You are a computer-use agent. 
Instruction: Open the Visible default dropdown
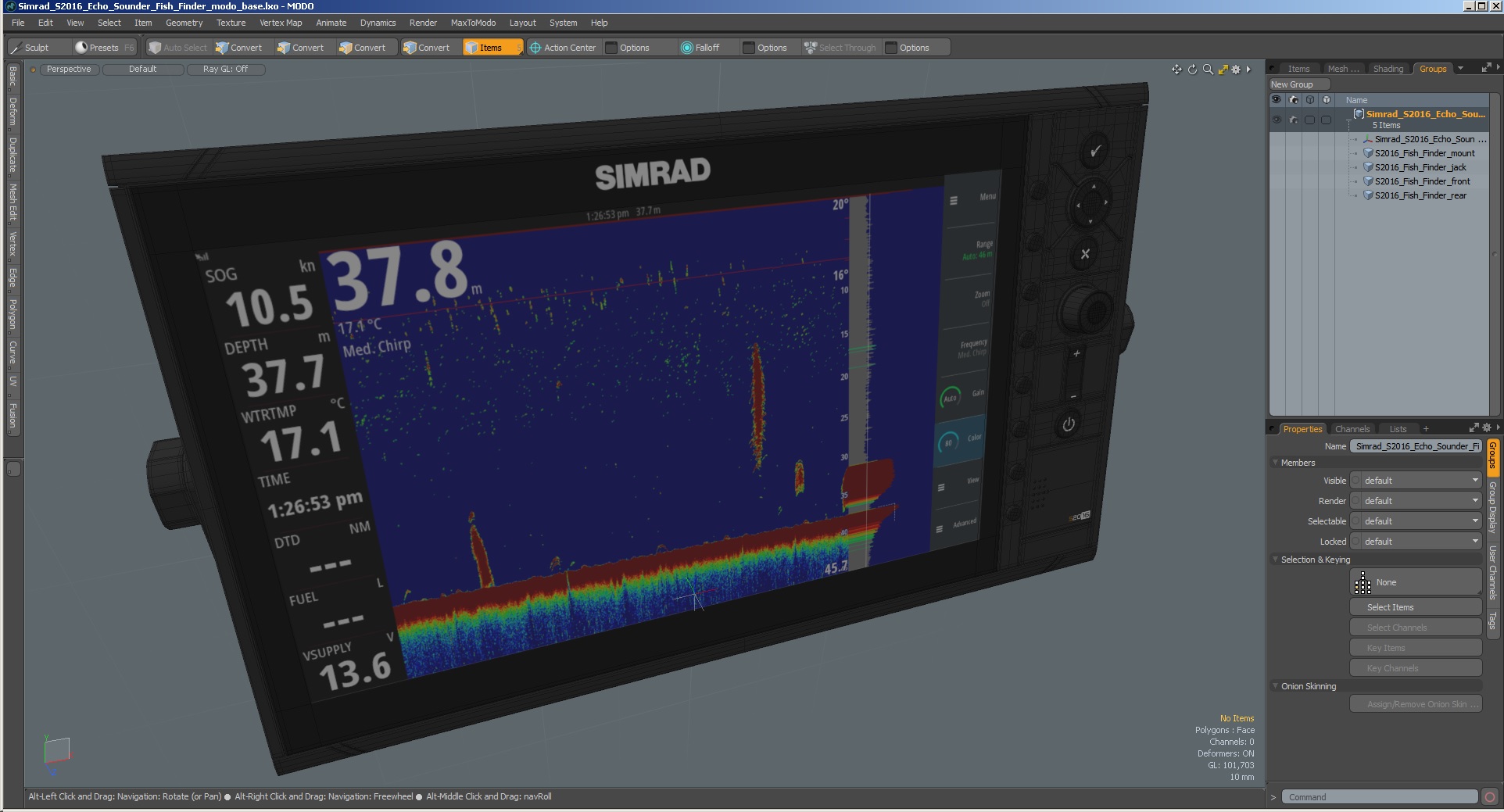coord(1416,481)
